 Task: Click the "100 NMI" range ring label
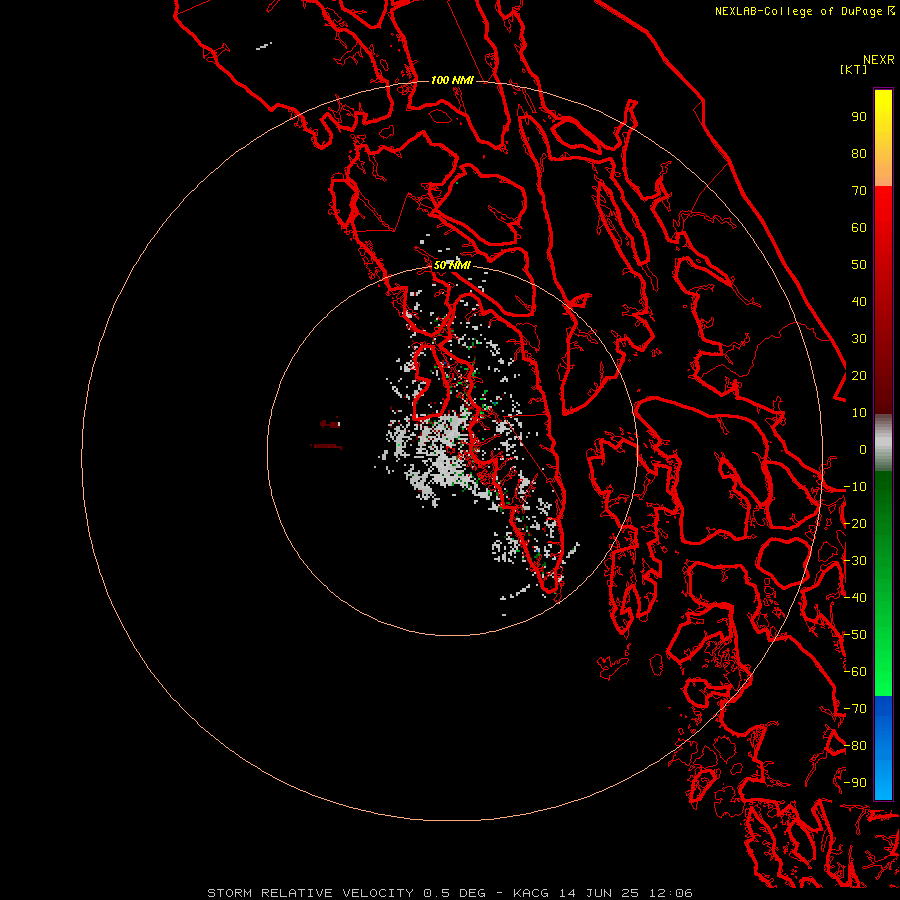(x=452, y=80)
